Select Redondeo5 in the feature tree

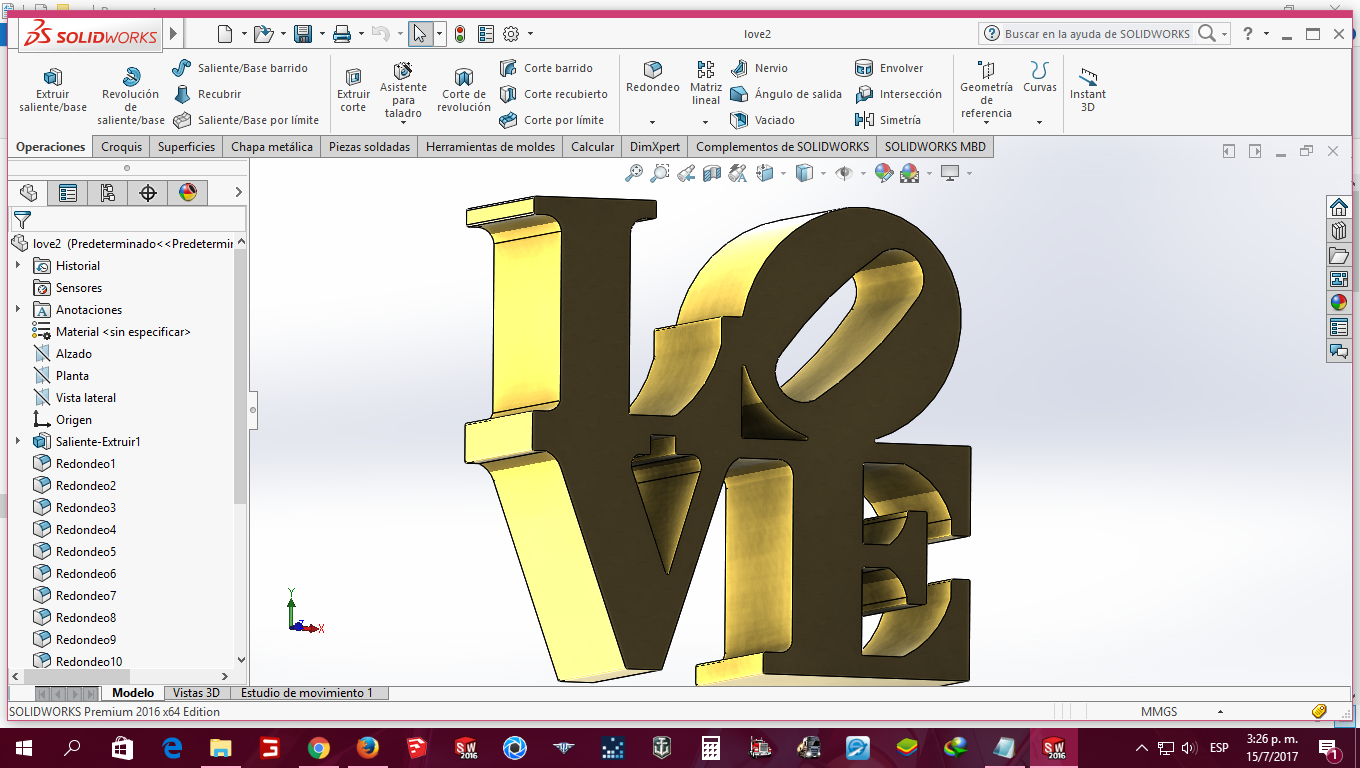[x=85, y=551]
